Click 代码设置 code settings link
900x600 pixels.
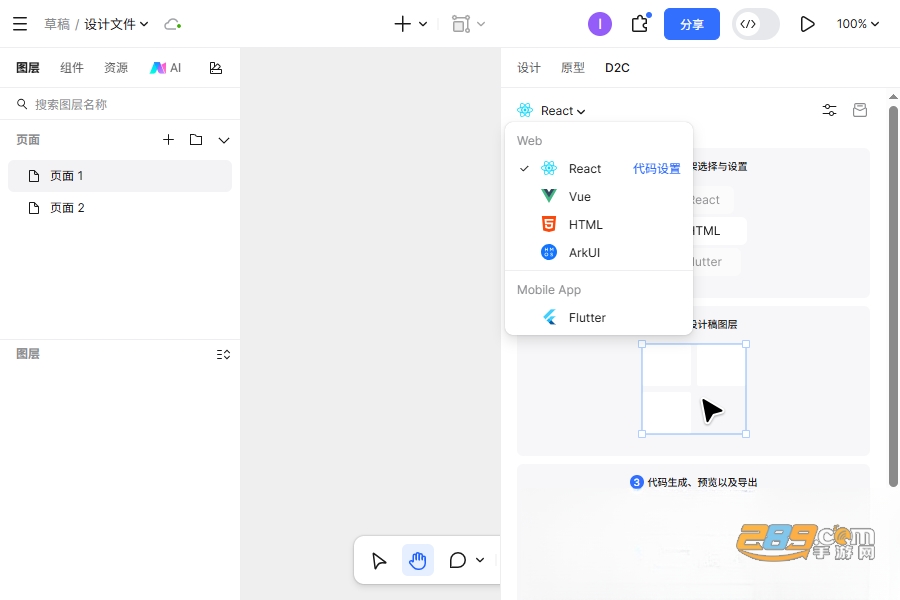657,168
